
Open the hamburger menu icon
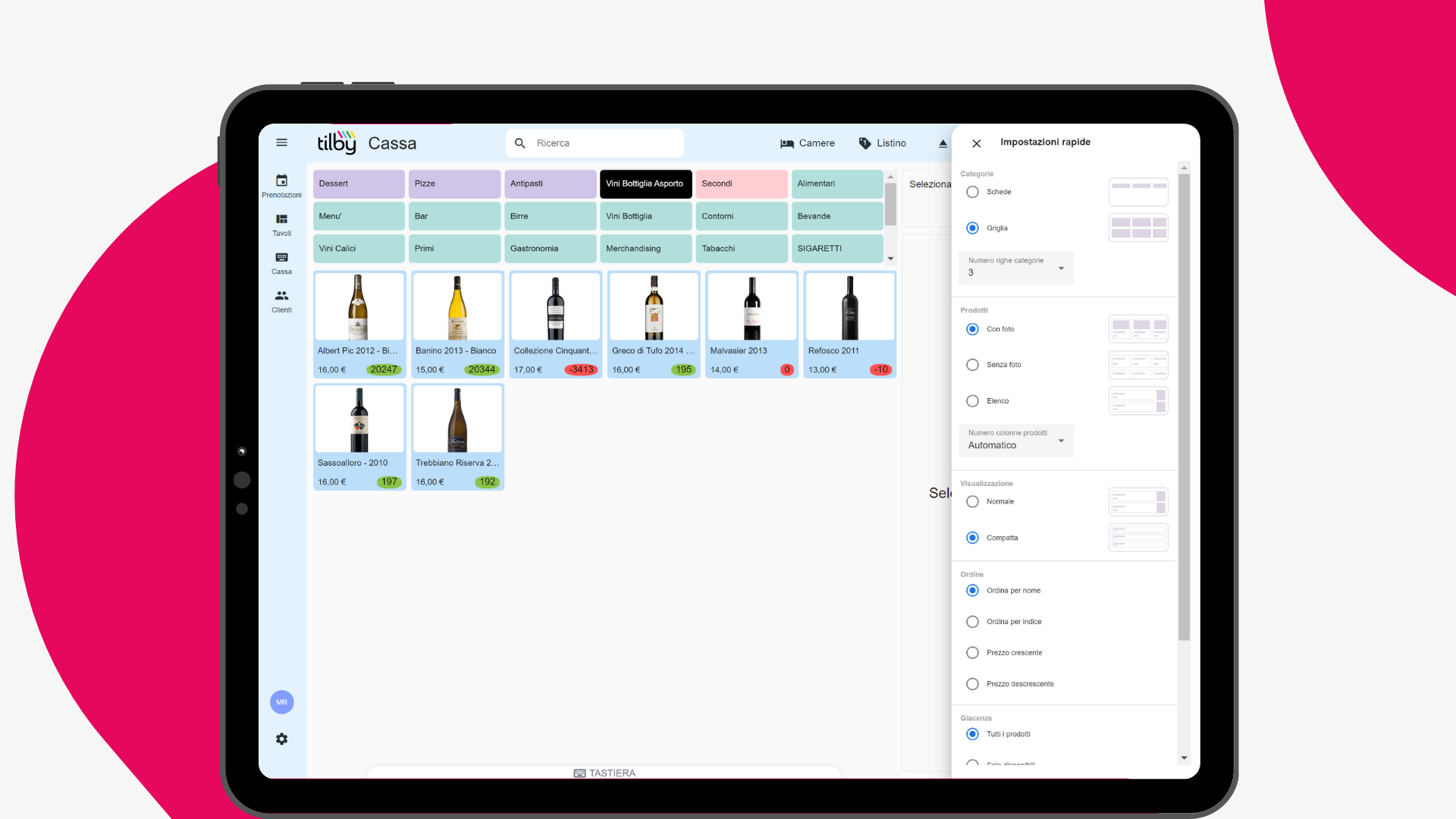tap(281, 143)
